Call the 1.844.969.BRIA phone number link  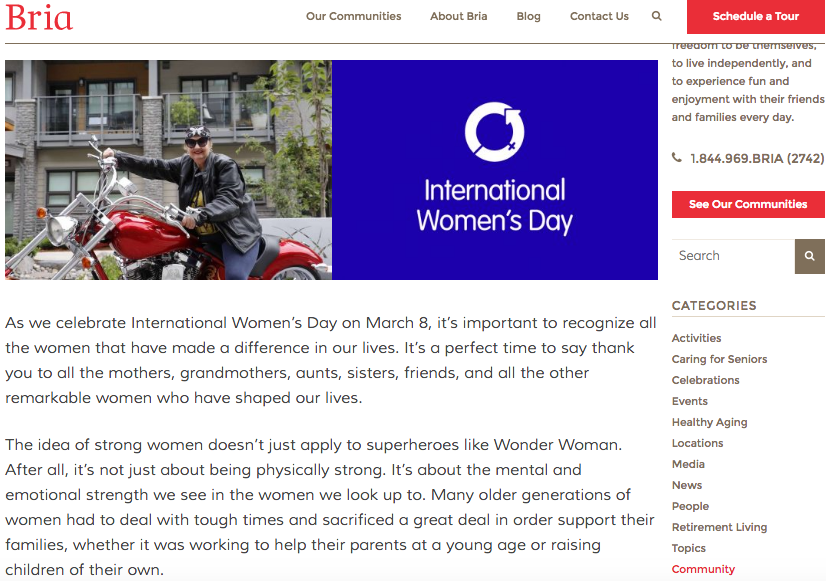tap(757, 159)
